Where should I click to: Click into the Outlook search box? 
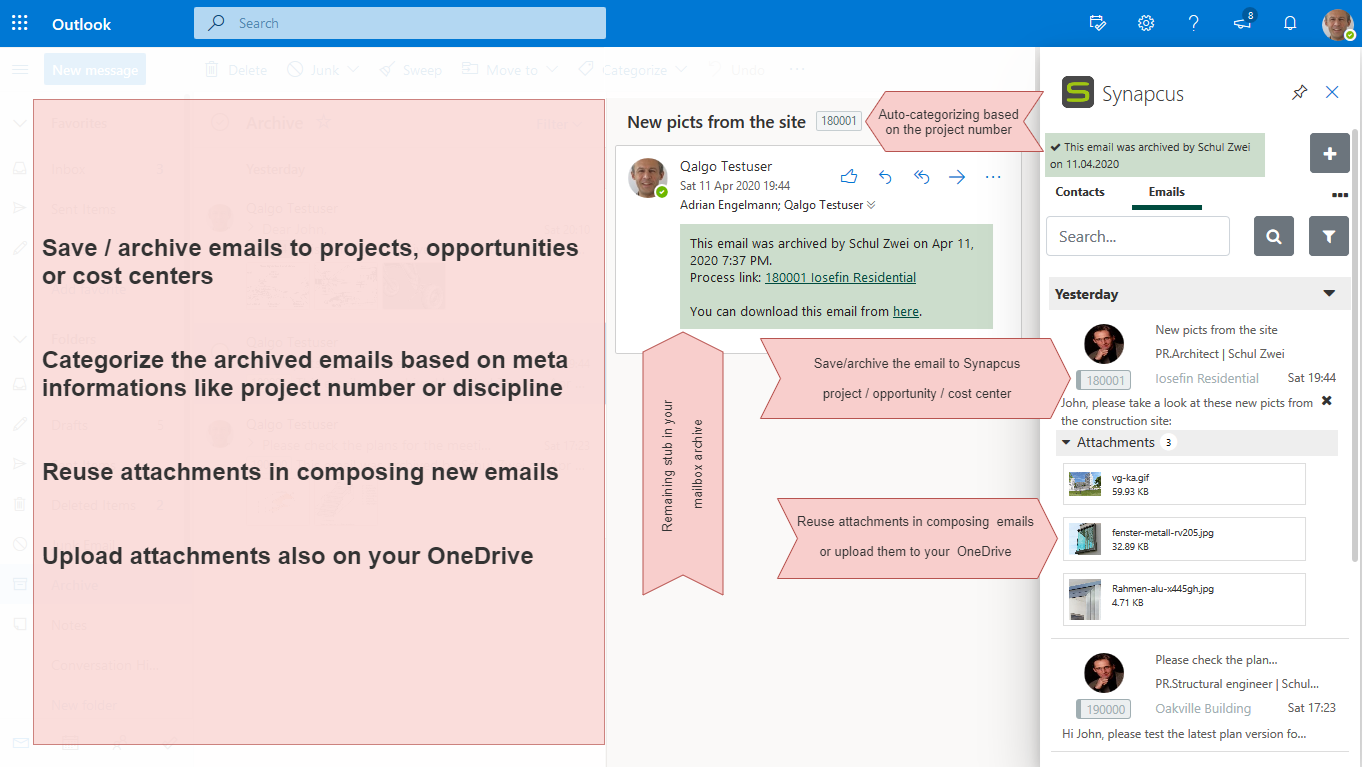pyautogui.click(x=400, y=23)
